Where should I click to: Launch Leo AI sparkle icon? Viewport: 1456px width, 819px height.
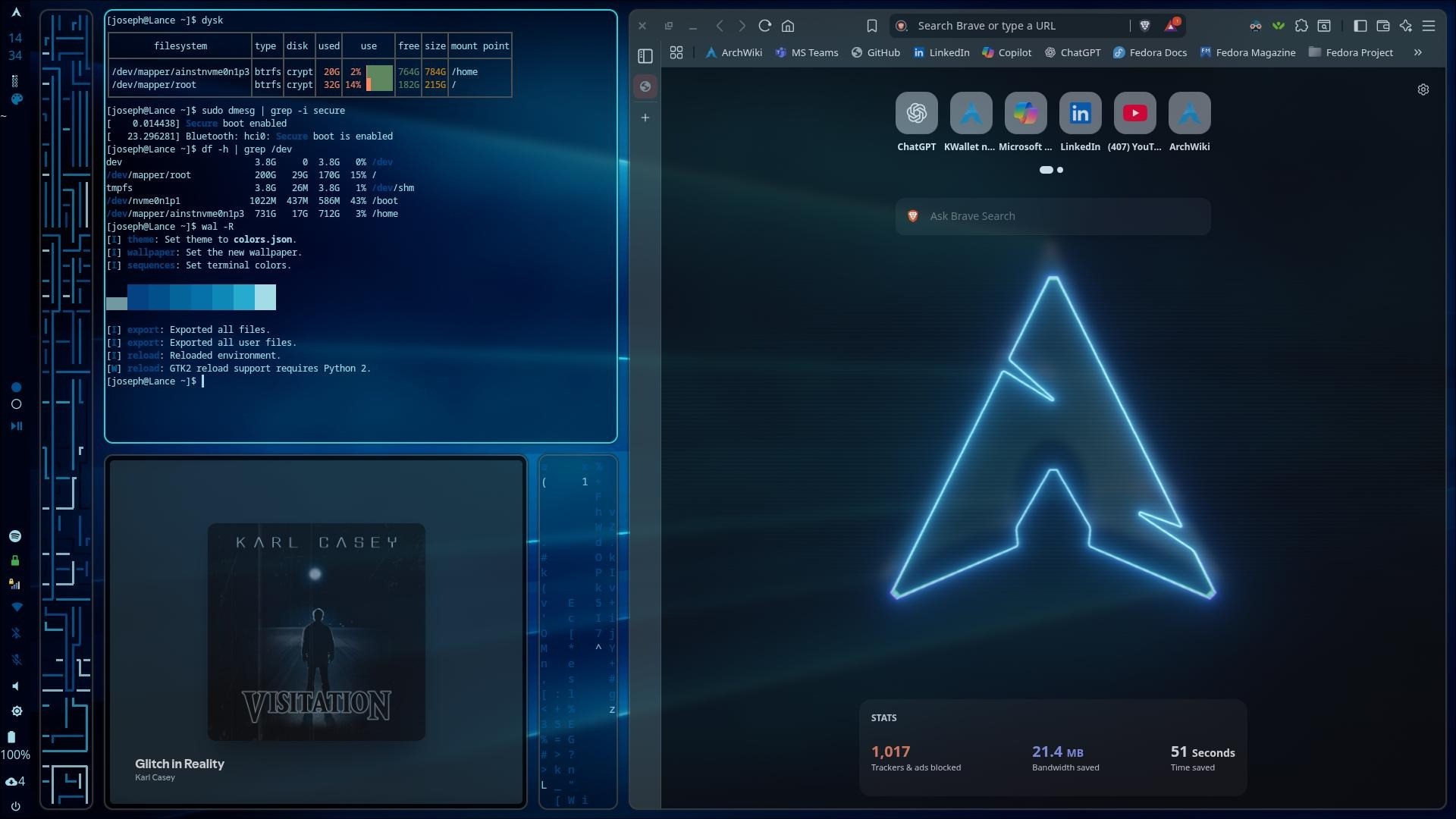pos(1406,26)
